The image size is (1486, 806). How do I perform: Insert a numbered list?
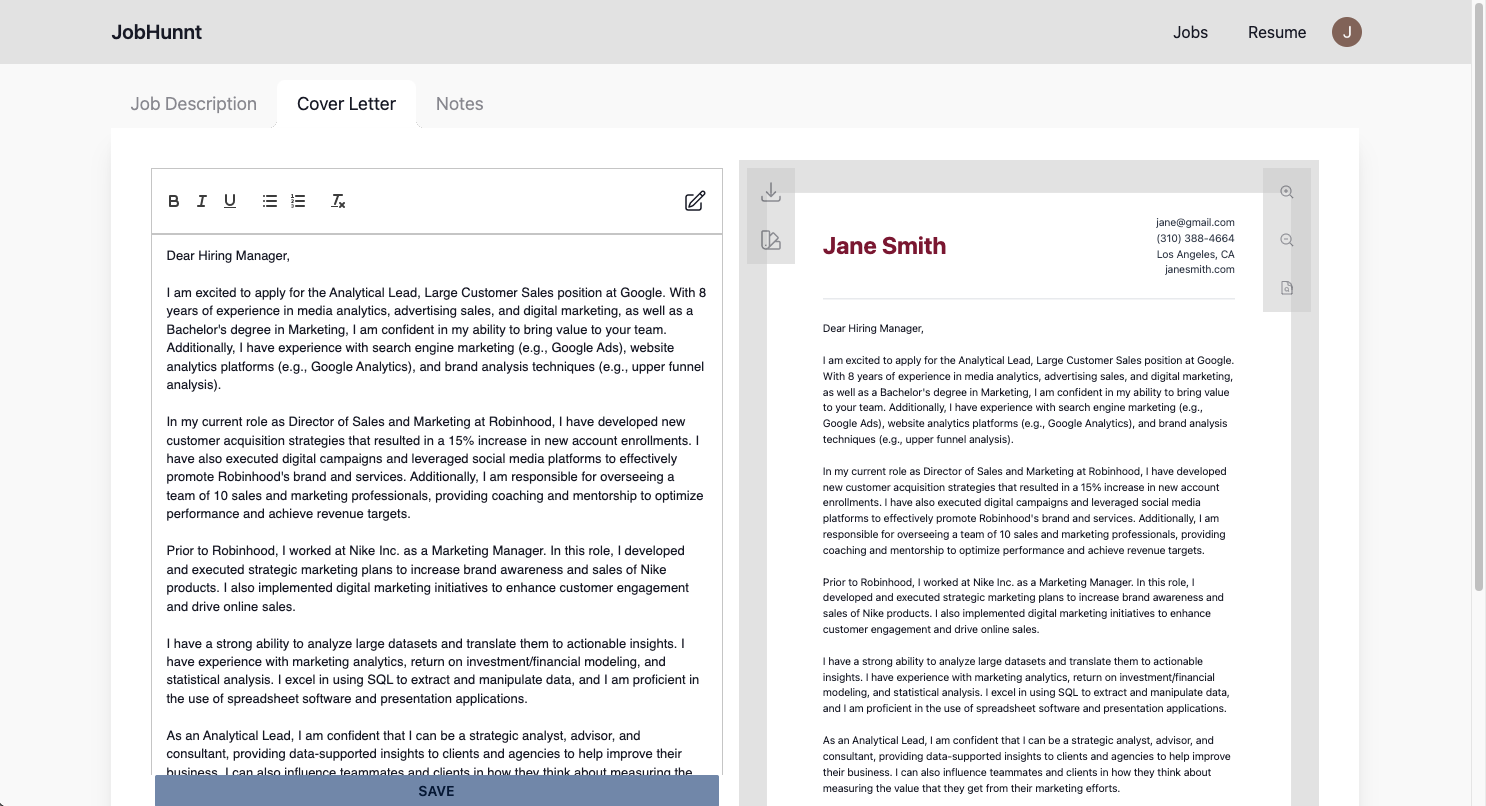click(298, 201)
